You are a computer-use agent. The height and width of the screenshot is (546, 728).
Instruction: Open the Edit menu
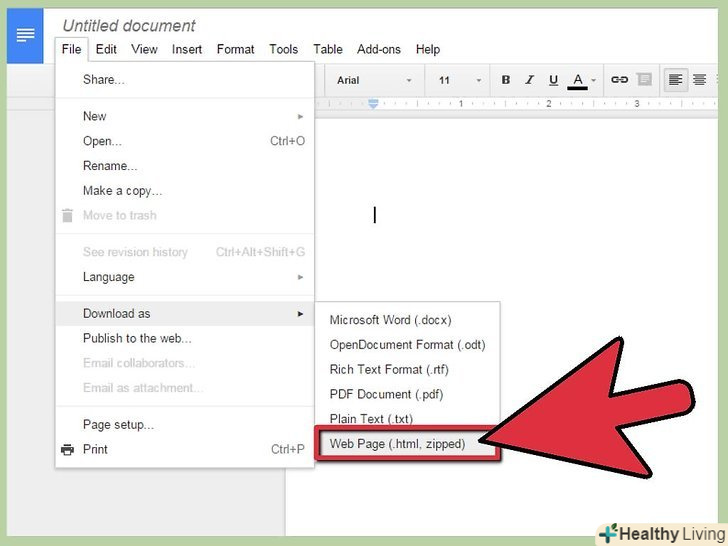[x=106, y=49]
